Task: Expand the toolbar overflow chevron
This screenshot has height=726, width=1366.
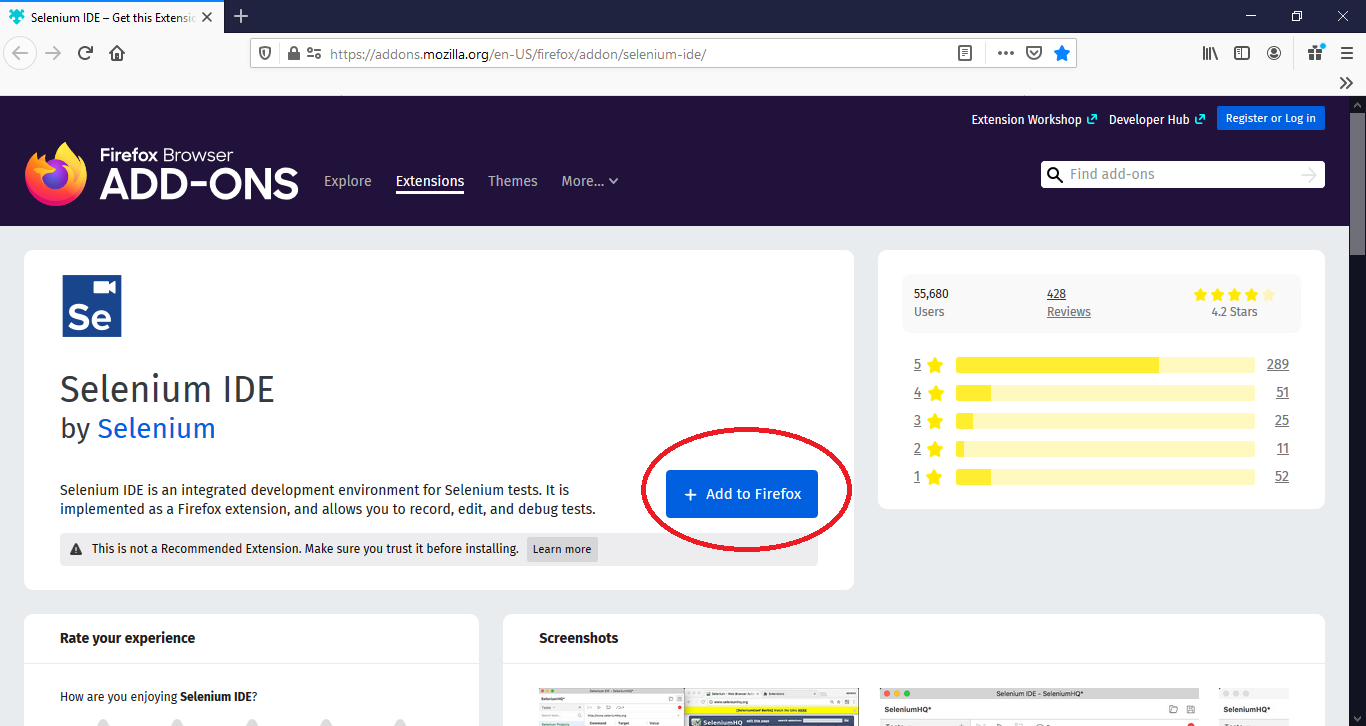Action: tap(1347, 83)
